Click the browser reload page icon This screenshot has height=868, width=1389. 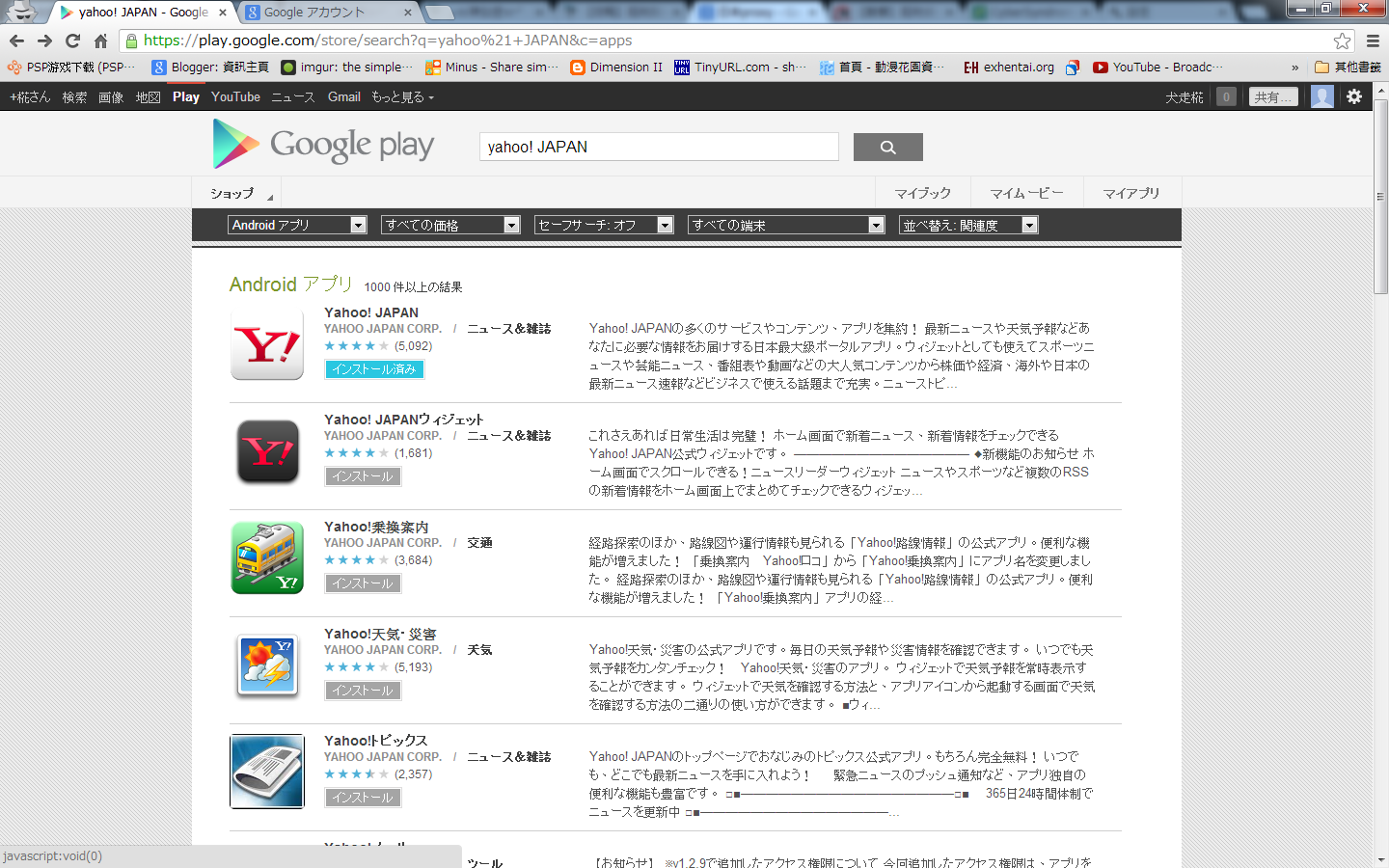(x=72, y=41)
